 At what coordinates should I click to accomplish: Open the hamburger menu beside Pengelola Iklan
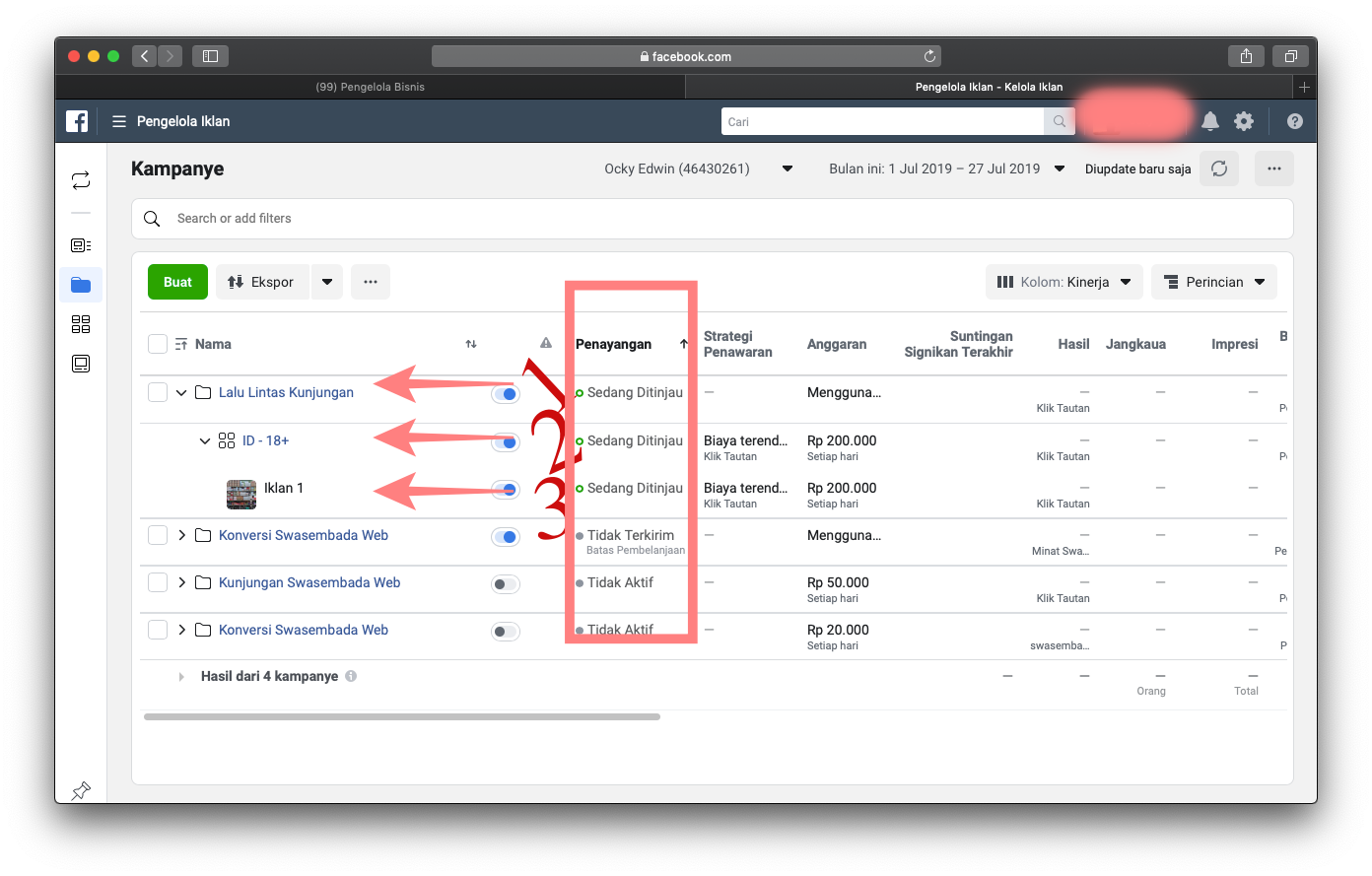pos(119,121)
